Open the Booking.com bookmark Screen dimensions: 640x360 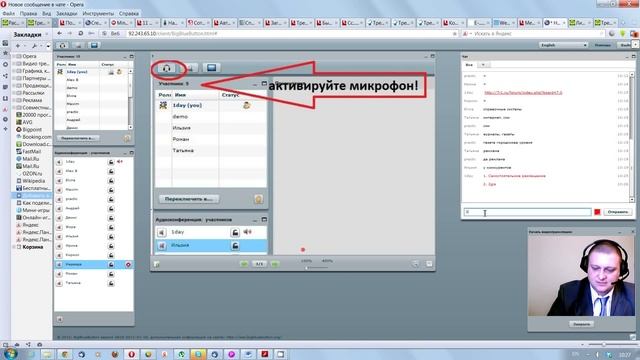click(34, 137)
